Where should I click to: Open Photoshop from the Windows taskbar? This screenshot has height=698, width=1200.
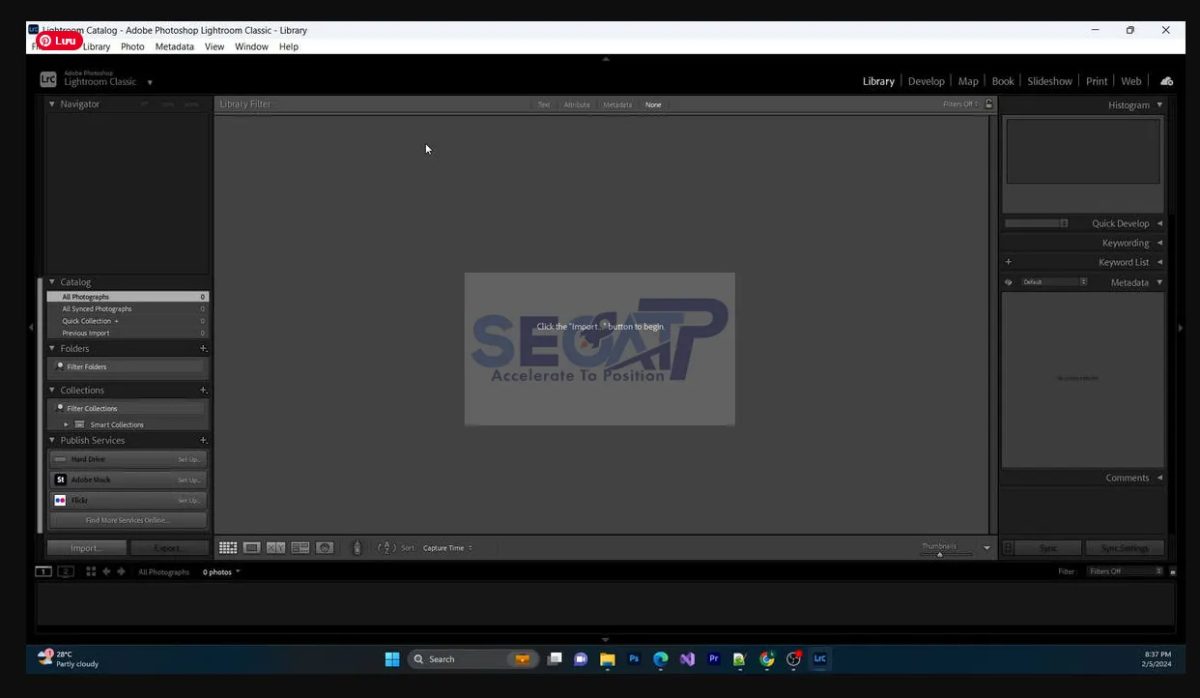point(634,659)
